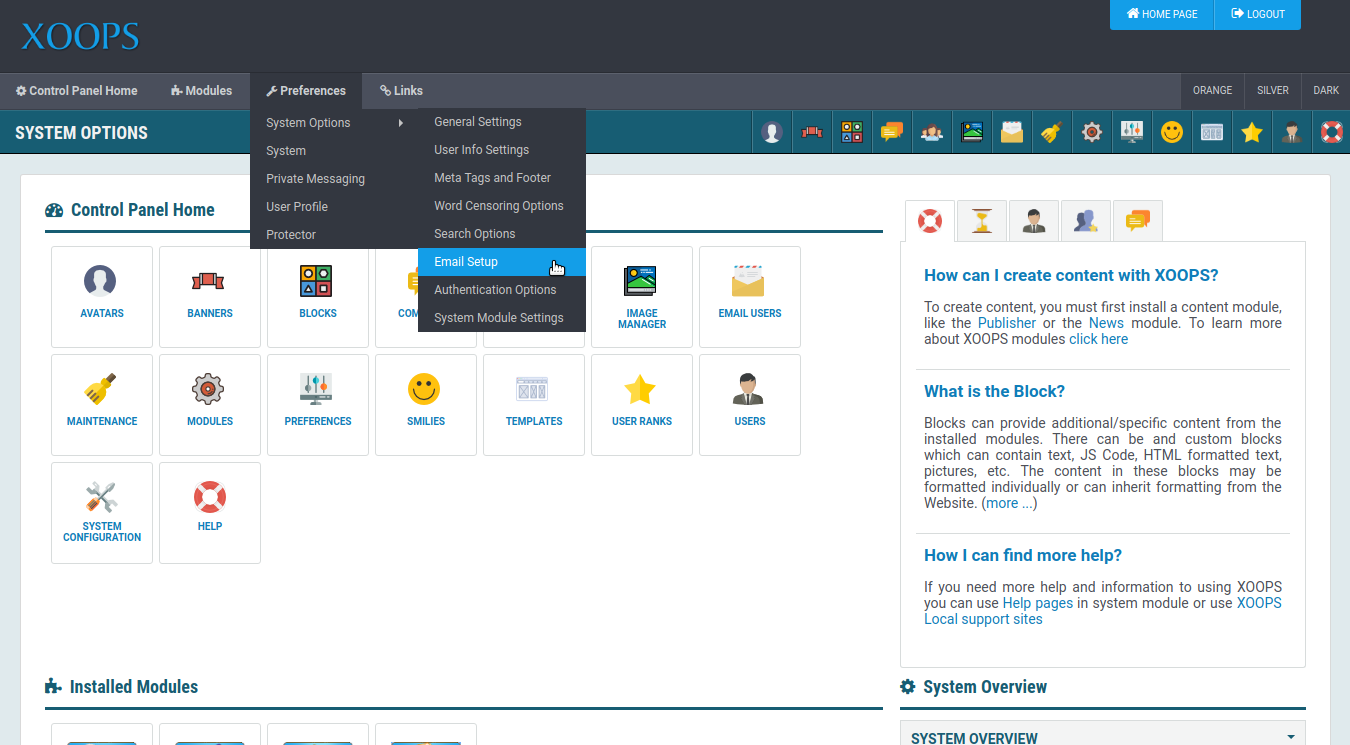This screenshot has width=1350, height=745.
Task: Open Blocks icon in the System Options toolbar
Action: (852, 132)
